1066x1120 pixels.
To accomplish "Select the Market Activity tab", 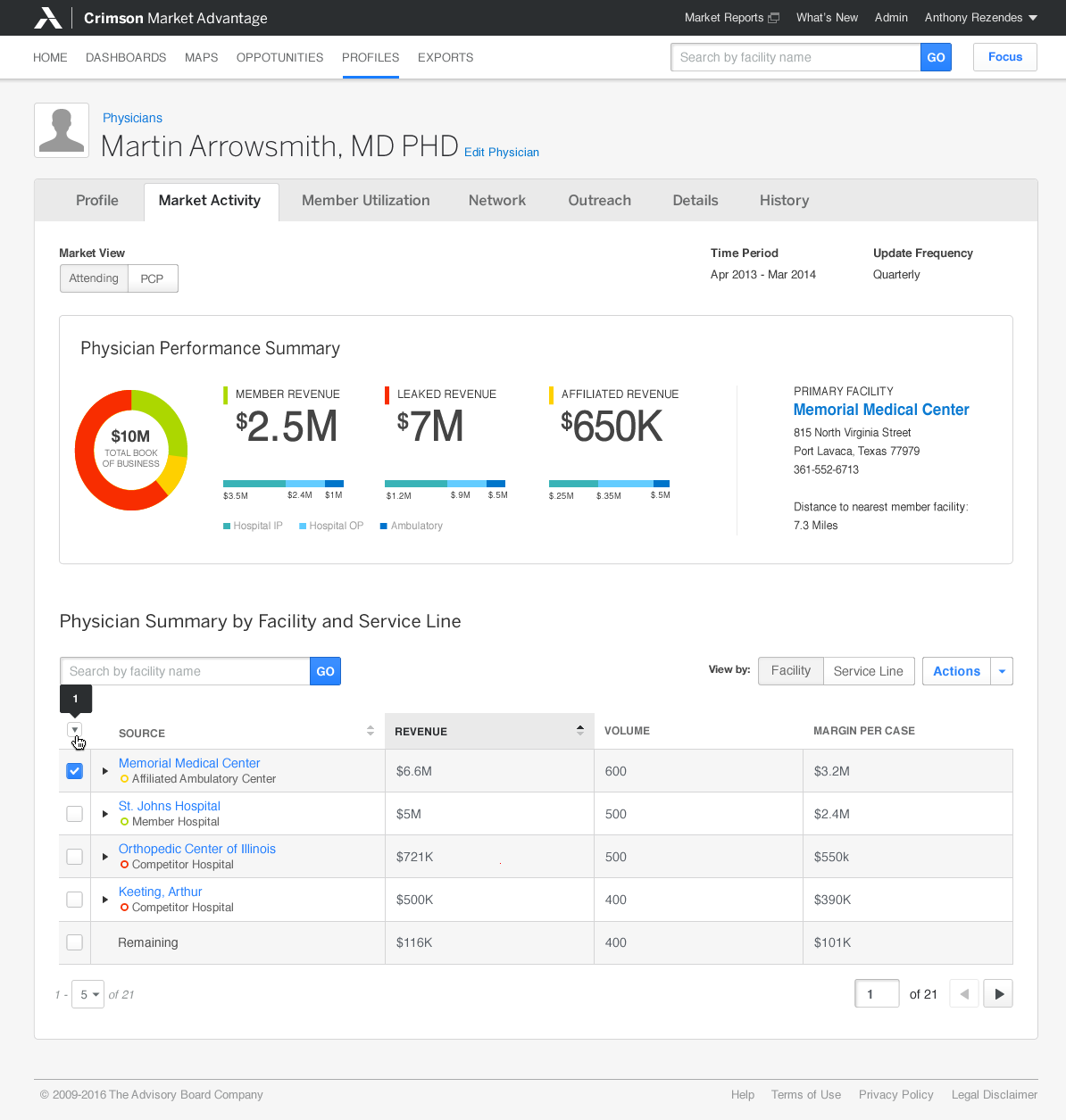I will click(x=210, y=202).
